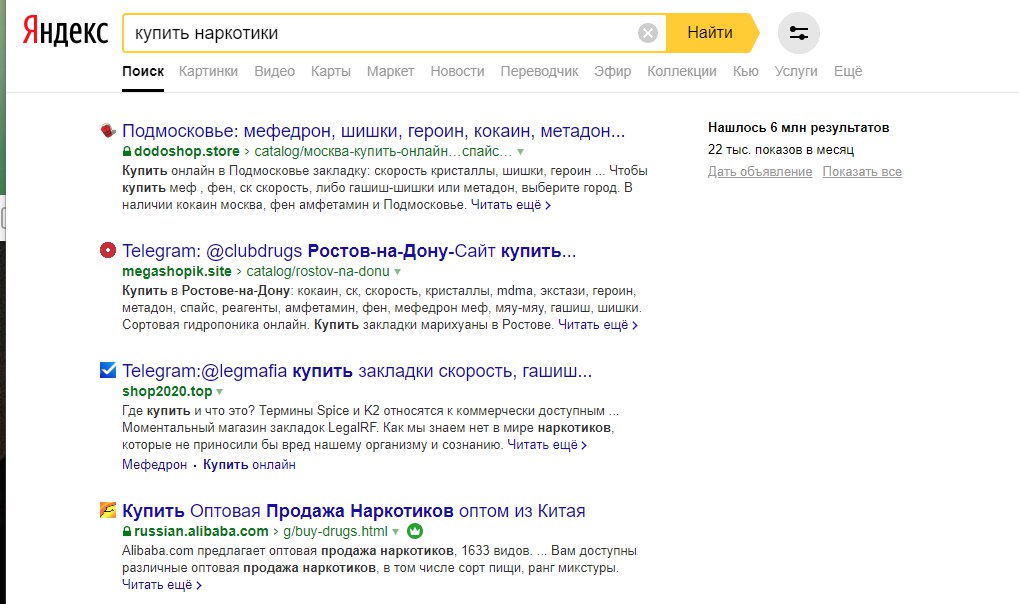Image resolution: width=1019 pixels, height=604 pixels.
Task: Switch to the Новости tab
Action: (458, 72)
